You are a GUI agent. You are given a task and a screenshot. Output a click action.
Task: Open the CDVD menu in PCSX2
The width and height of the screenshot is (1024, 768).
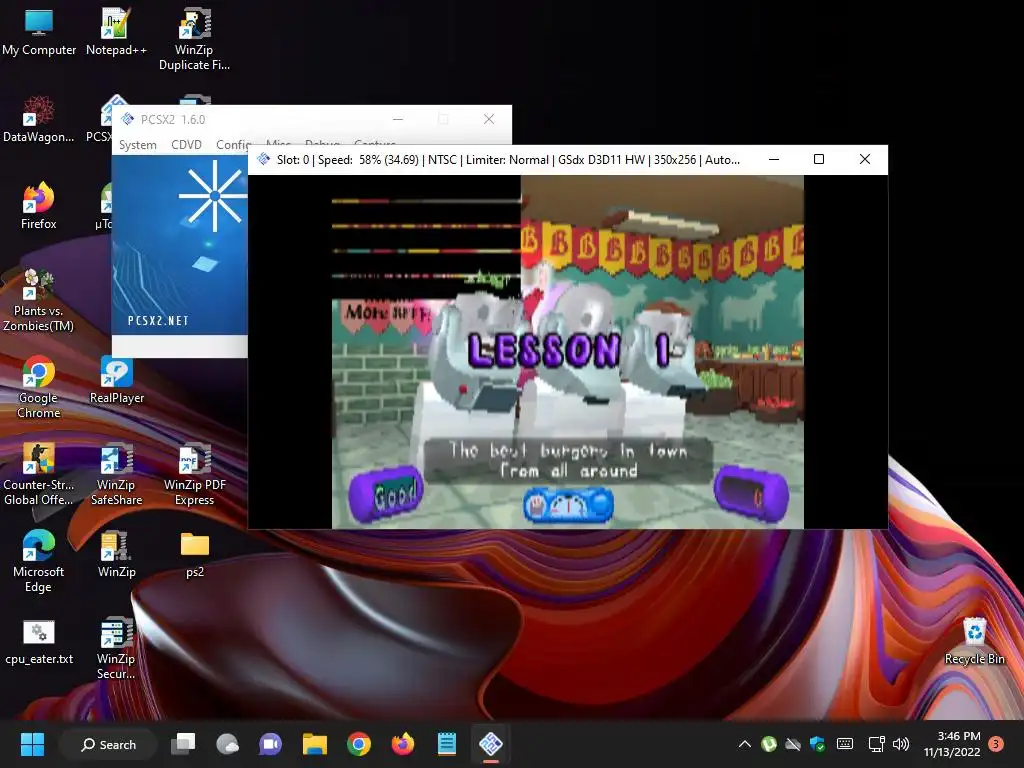186,144
